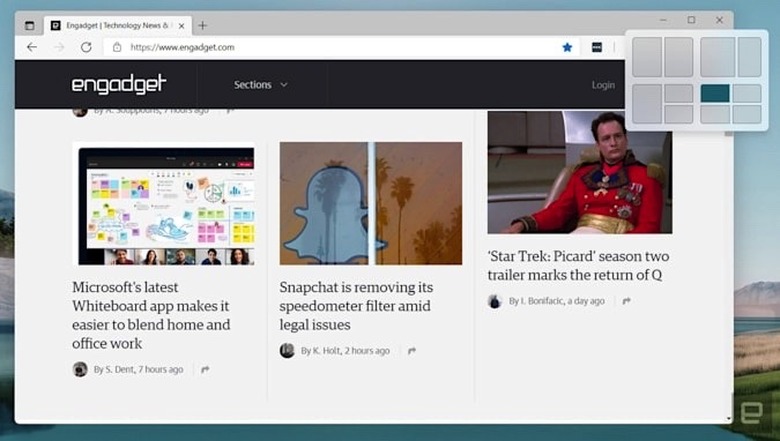Open Snapchat speedometer filter article headline
This screenshot has width=780, height=441.
click(356, 305)
